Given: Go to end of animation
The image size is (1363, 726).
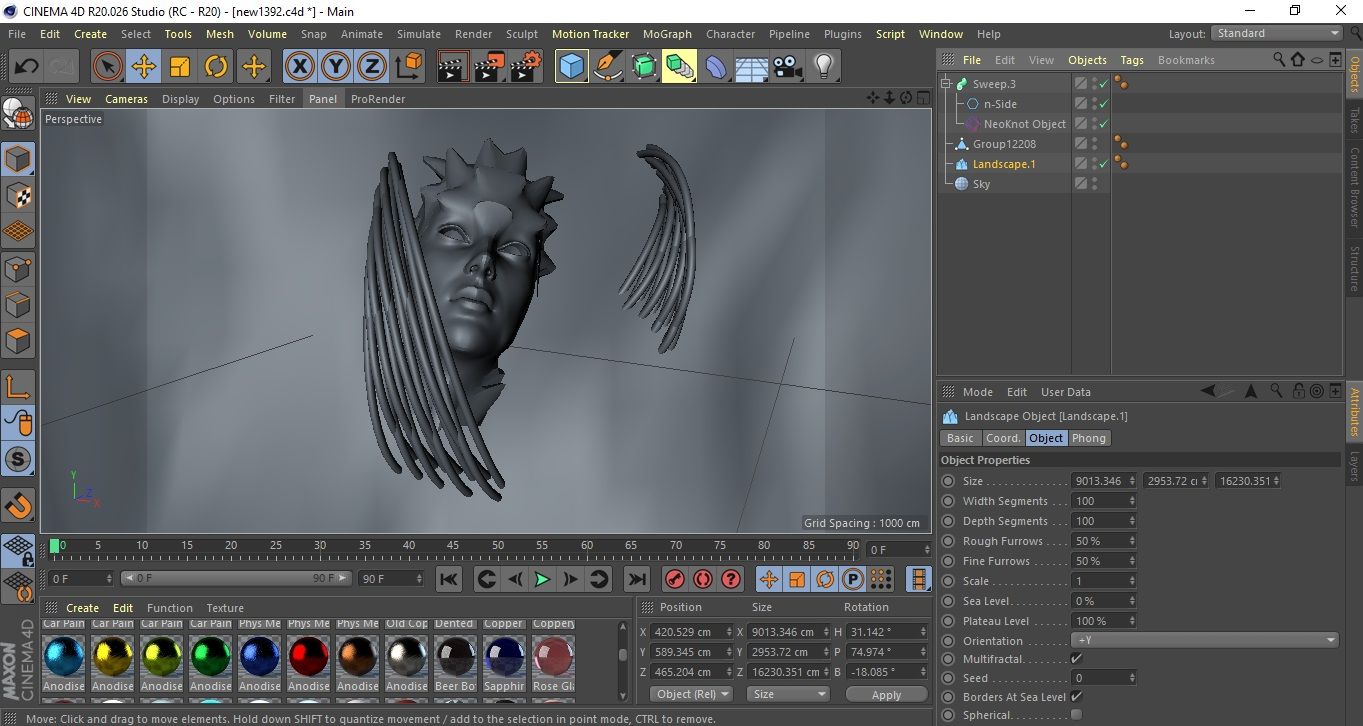Looking at the screenshot, I should click(636, 579).
